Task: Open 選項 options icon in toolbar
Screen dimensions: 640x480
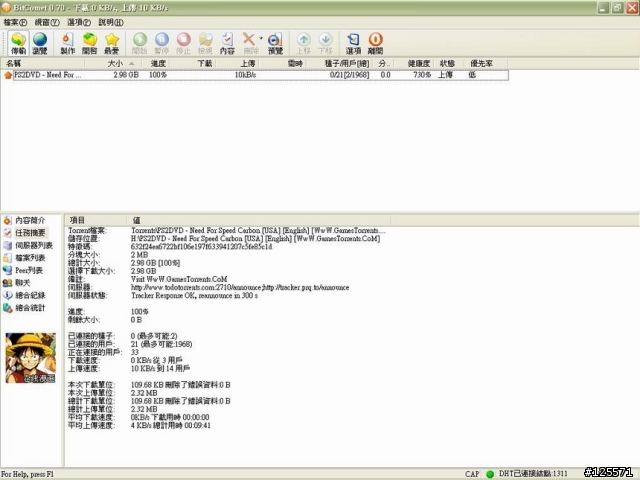Action: point(353,43)
